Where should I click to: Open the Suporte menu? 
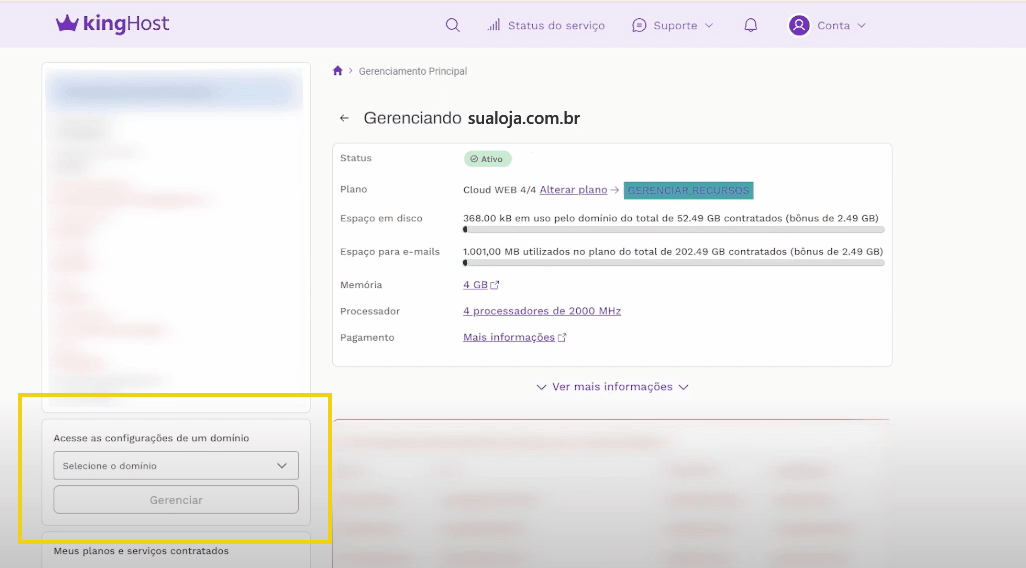pyautogui.click(x=673, y=26)
